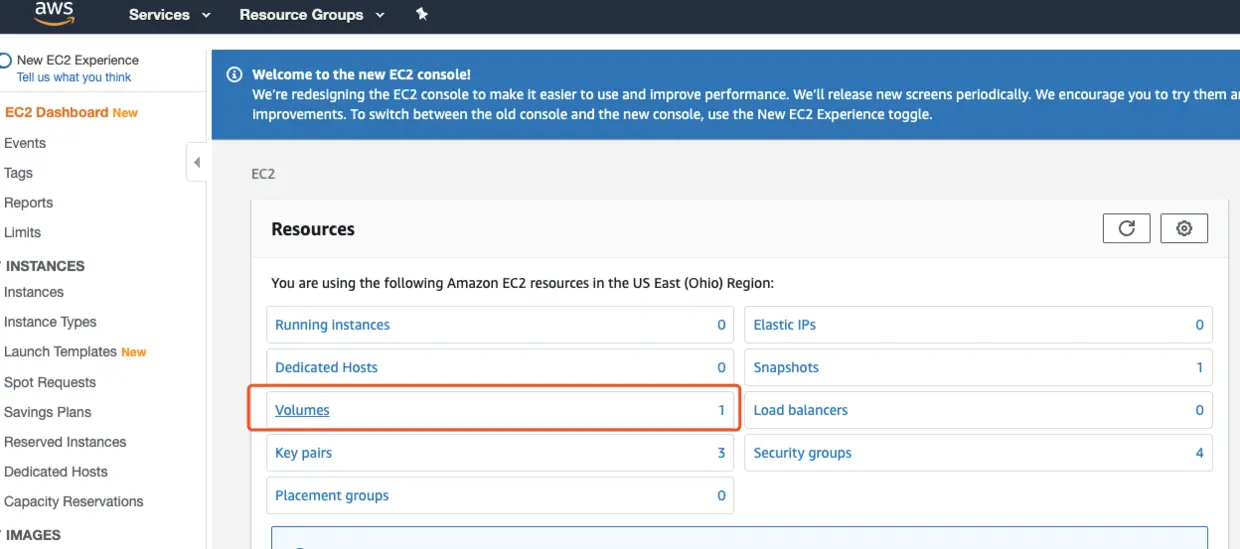
Task: Open Key pairs resource link
Action: [303, 453]
